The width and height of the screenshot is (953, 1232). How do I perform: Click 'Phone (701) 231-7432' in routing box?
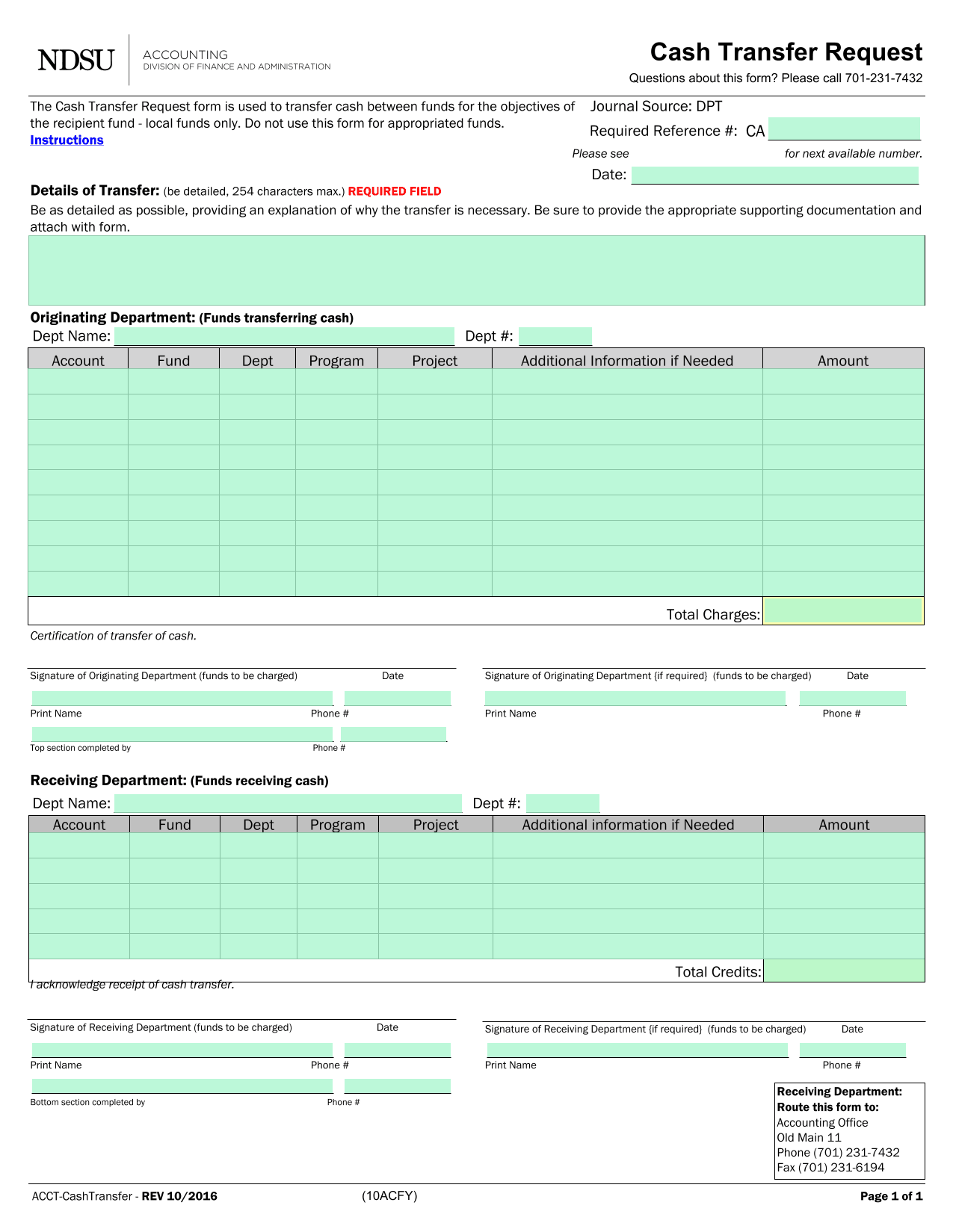pyautogui.click(x=838, y=1152)
